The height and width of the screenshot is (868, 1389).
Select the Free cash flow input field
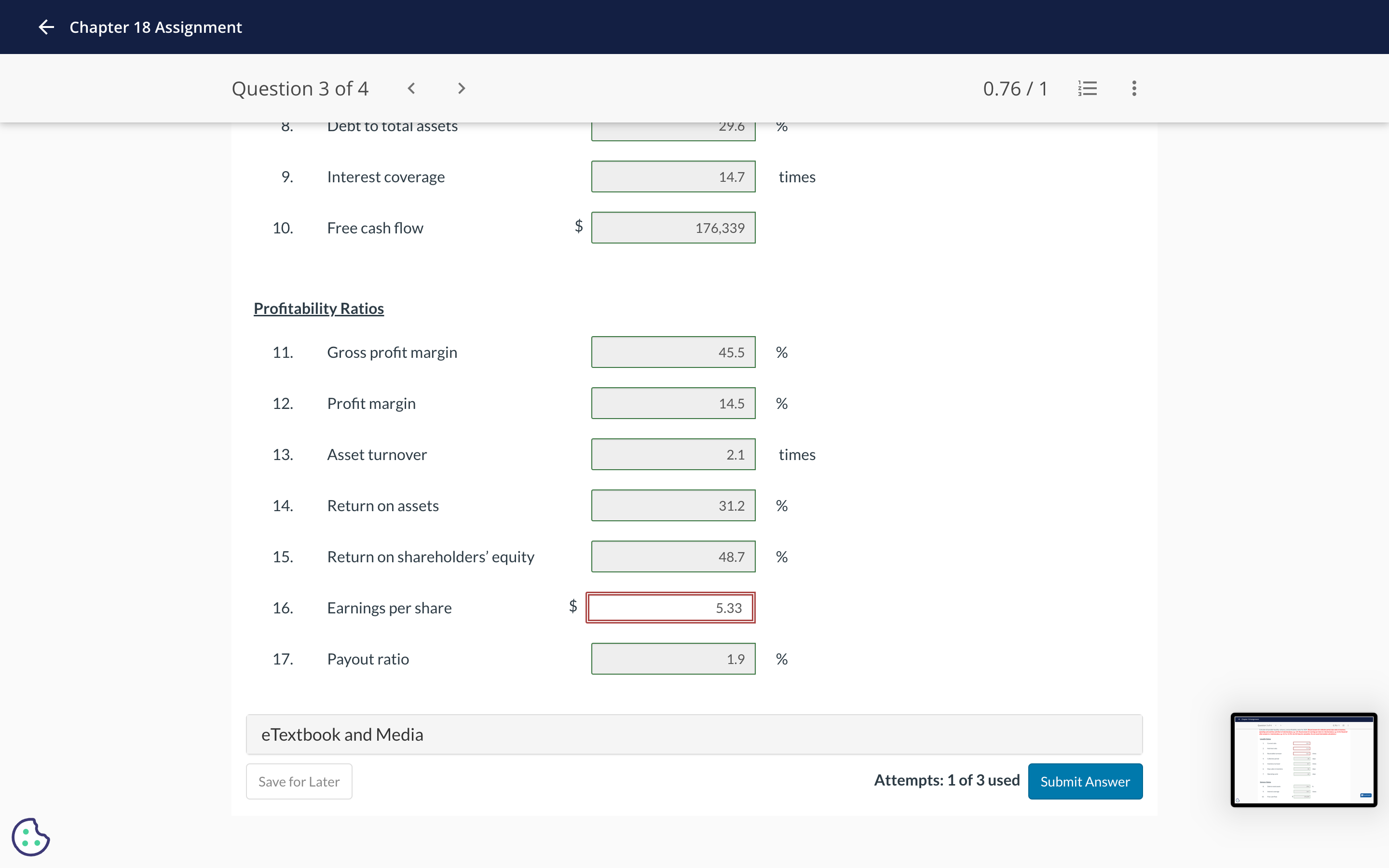point(673,228)
